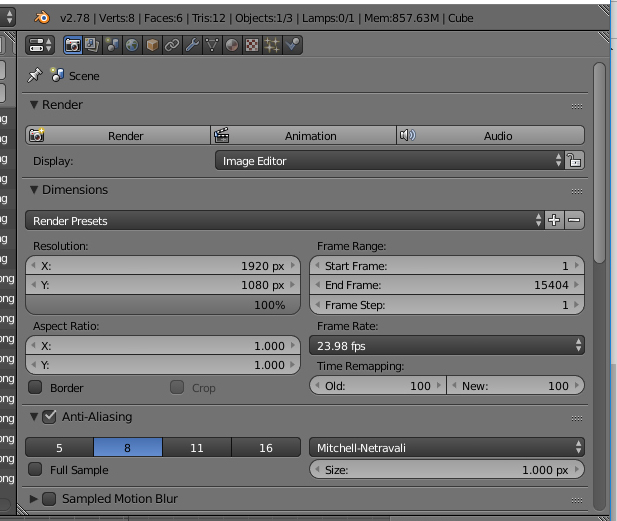Click the Anti-Aliasing panel drag grip
Image resolution: width=617 pixels, height=521 pixels.
(577, 418)
